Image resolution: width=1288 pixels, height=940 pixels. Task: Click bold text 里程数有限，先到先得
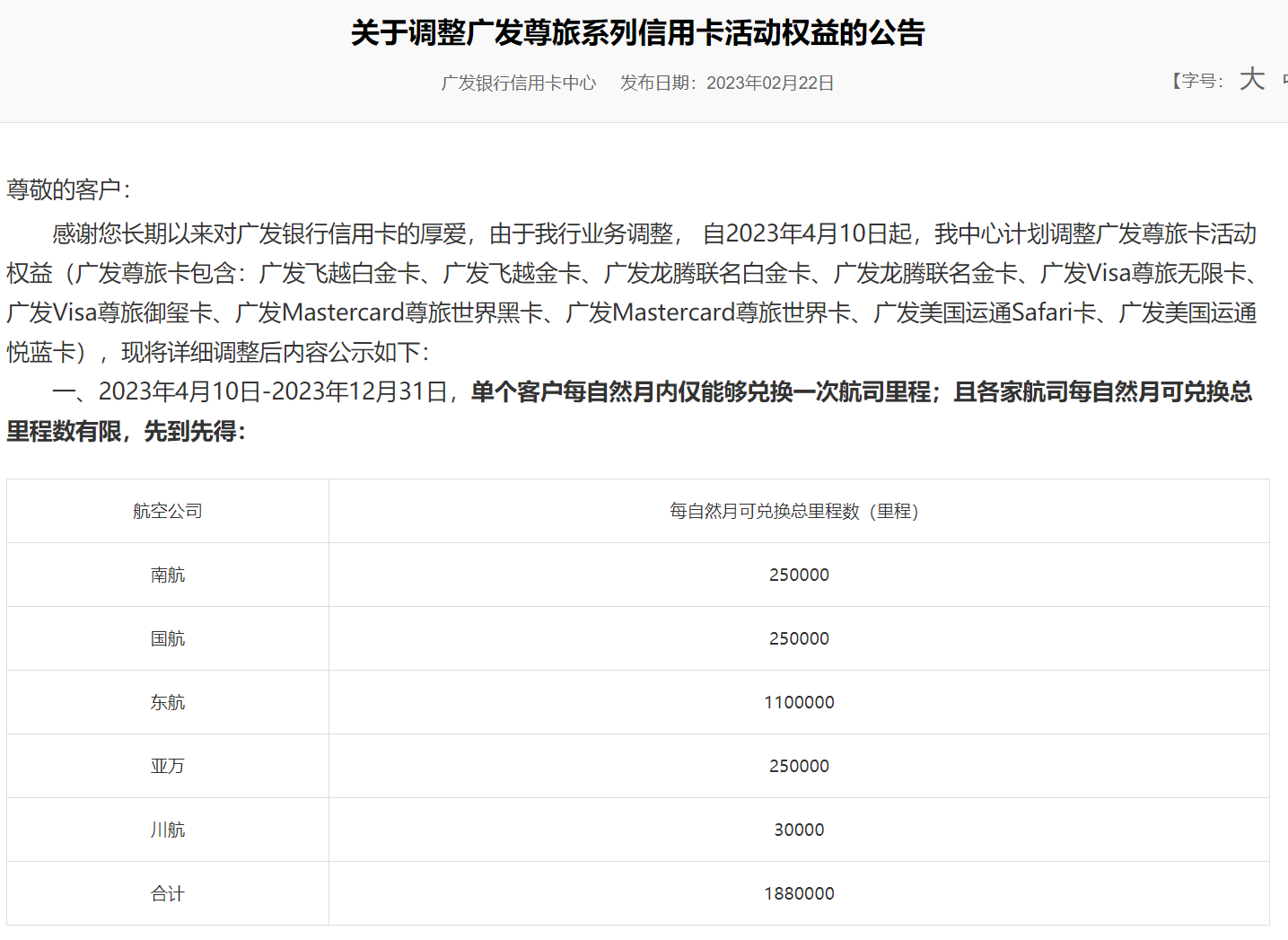click(122, 432)
